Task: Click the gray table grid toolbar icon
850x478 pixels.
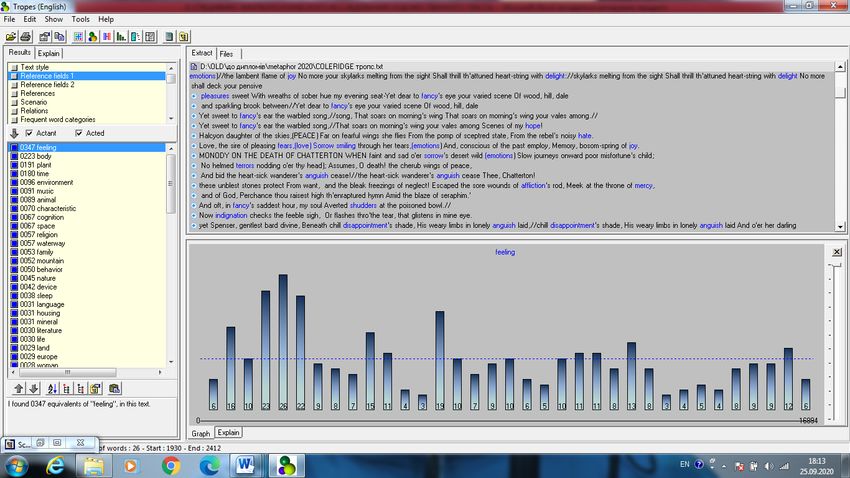Action: (150, 37)
